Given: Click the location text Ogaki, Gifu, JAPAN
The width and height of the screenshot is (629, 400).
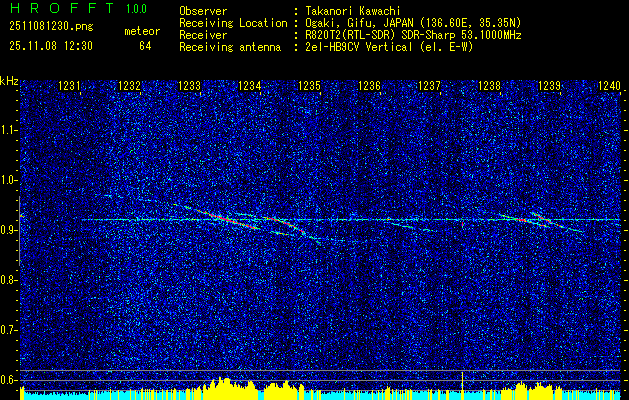Looking at the screenshot, I should tap(360, 23).
